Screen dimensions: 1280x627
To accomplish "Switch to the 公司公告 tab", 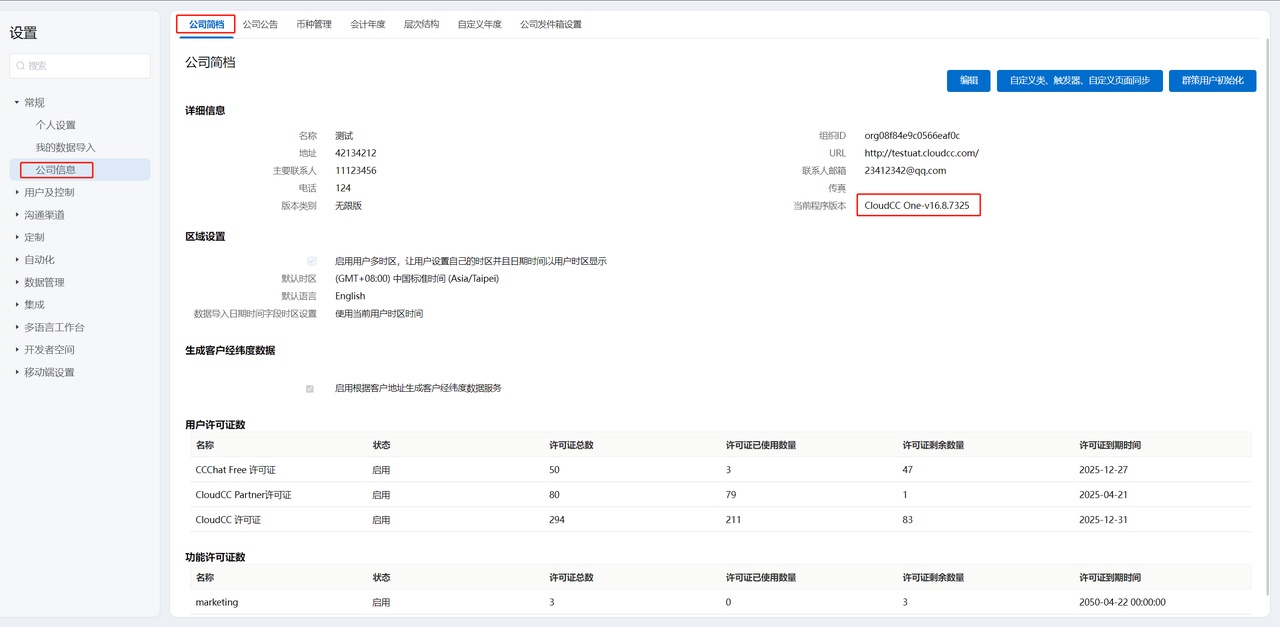I will point(260,24).
